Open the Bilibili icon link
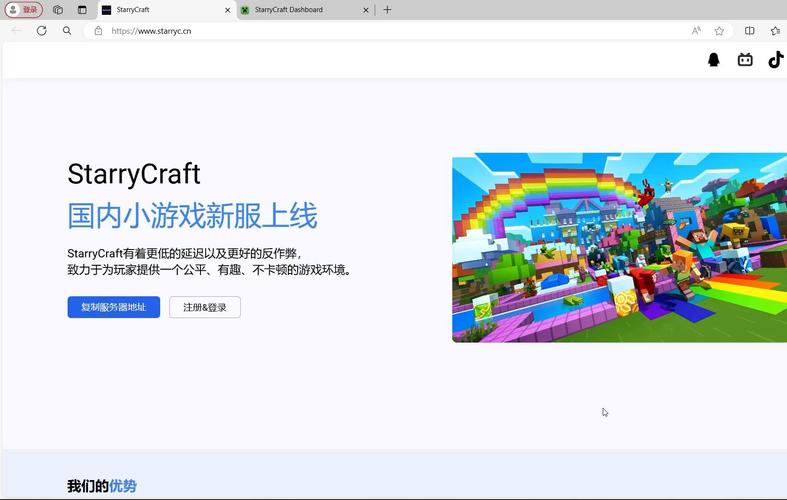This screenshot has width=787, height=500. click(745, 60)
